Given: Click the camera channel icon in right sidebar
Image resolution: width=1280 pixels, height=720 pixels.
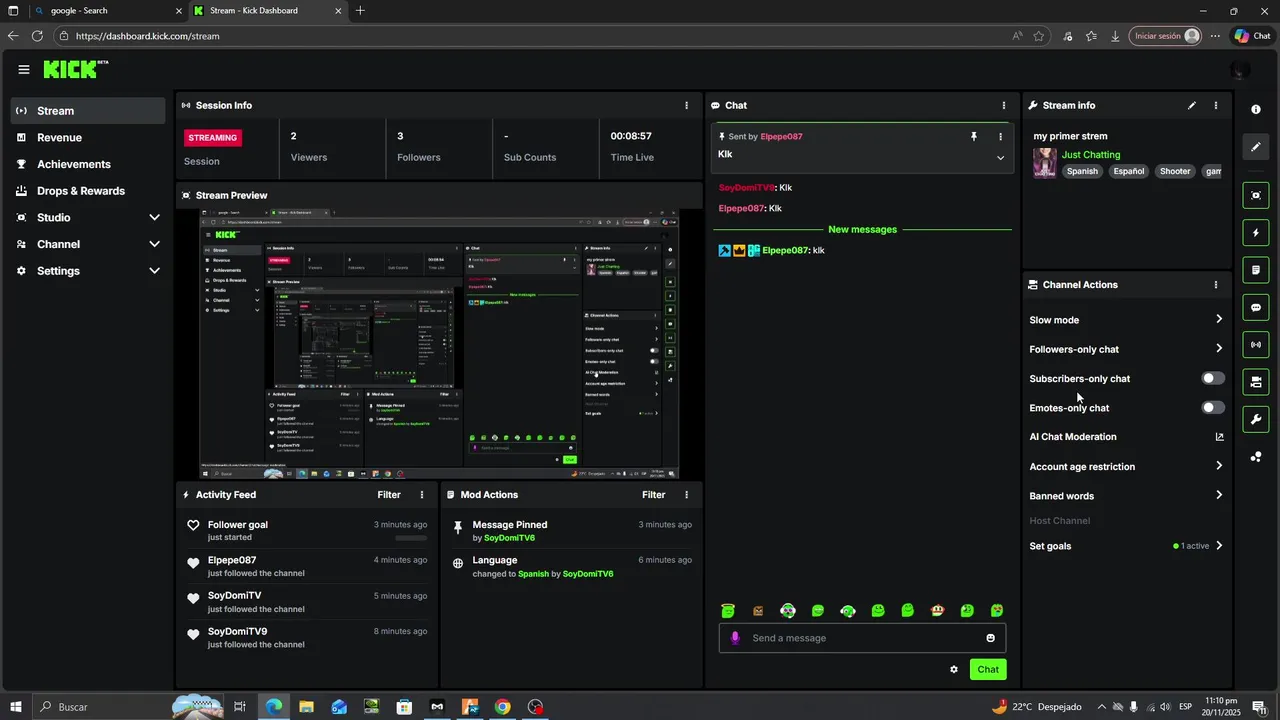Looking at the screenshot, I should 1256,382.
